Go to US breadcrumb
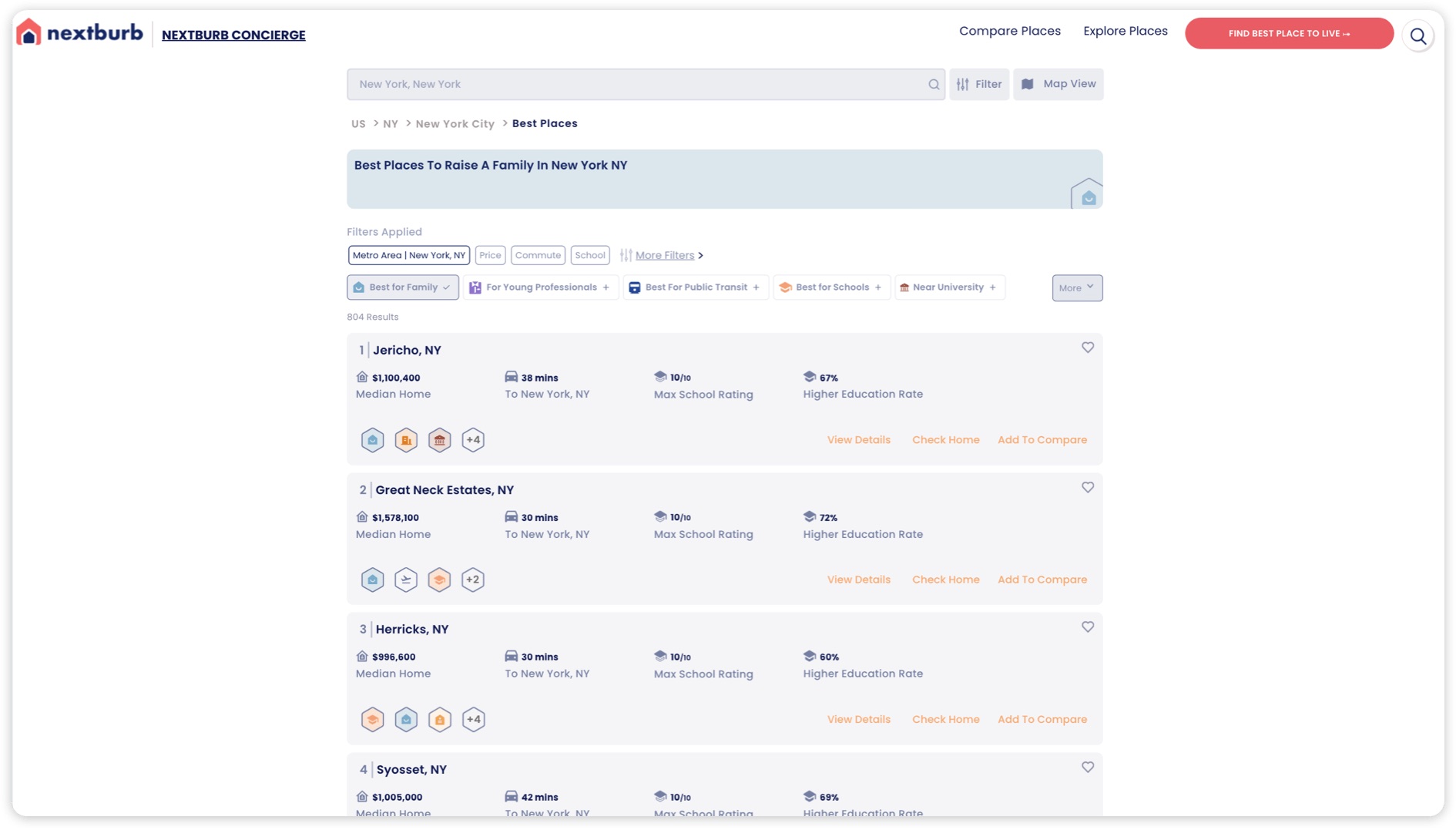This screenshot has height=830, width=1456. [358, 124]
